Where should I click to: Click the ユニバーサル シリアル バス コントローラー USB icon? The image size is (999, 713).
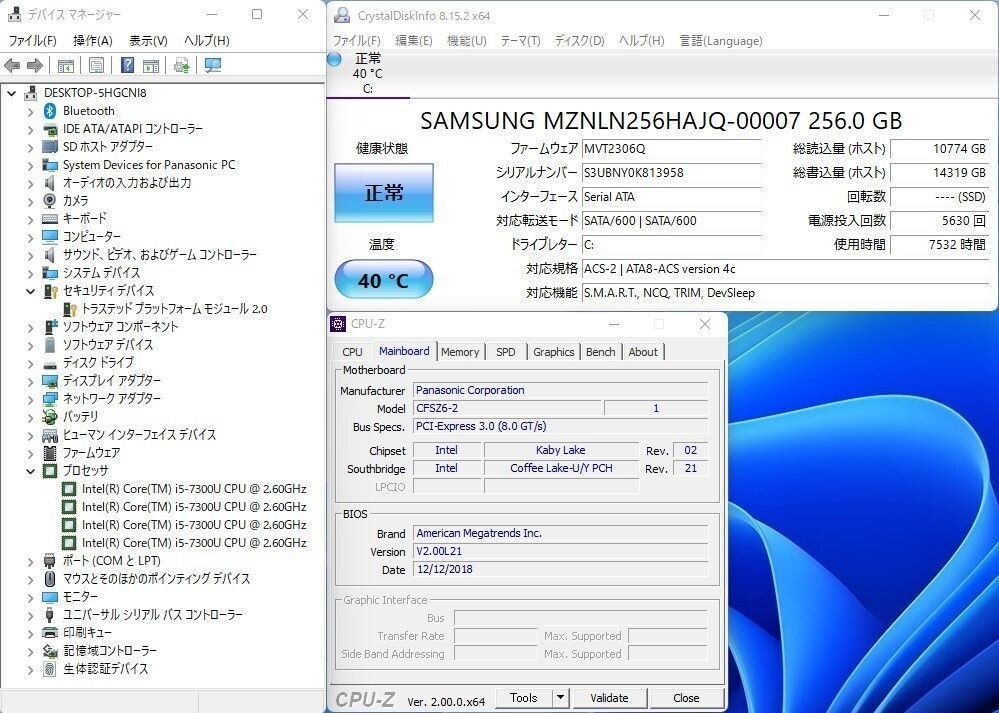coord(50,615)
